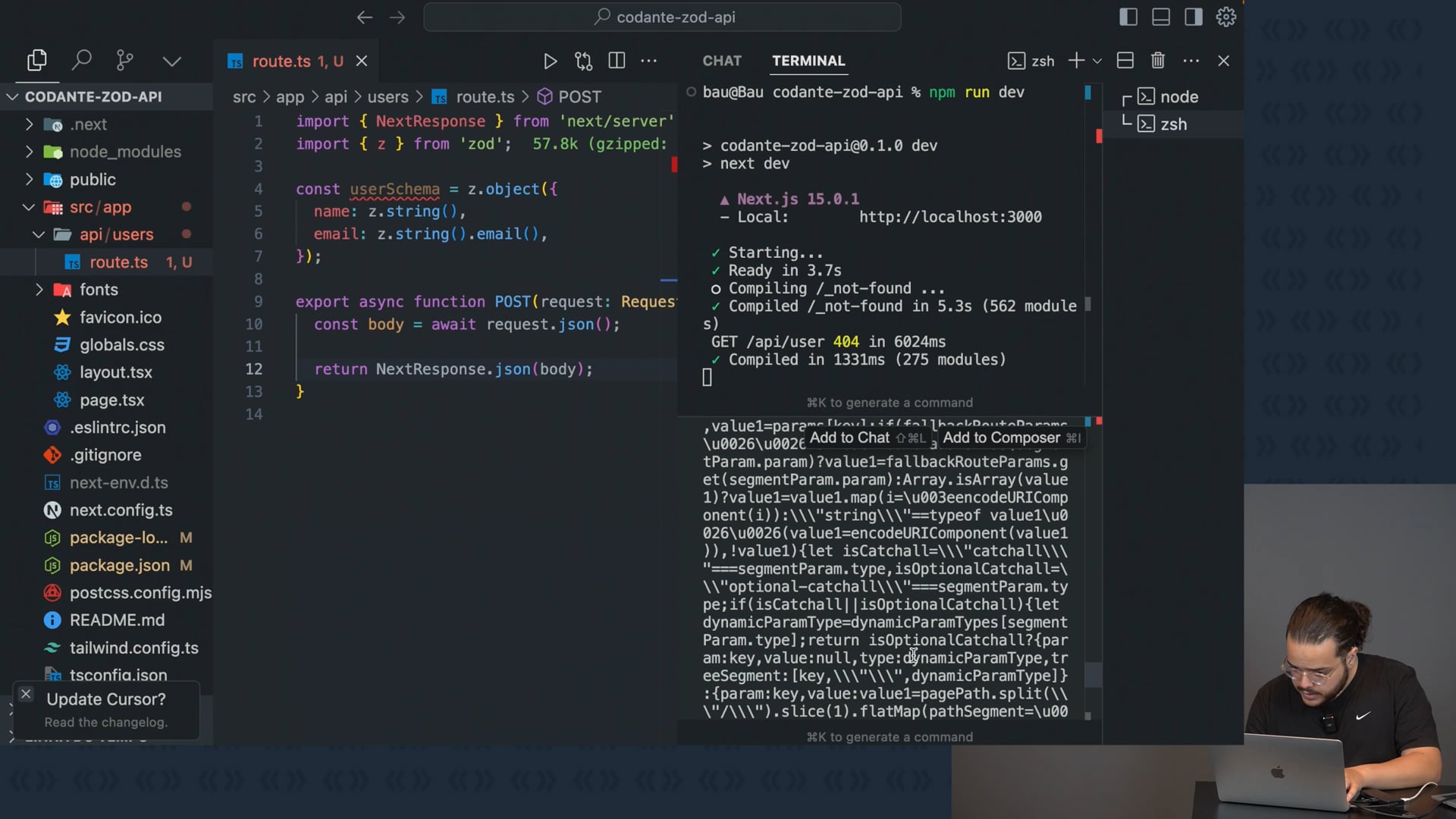Click the Split Editor icon

617,61
